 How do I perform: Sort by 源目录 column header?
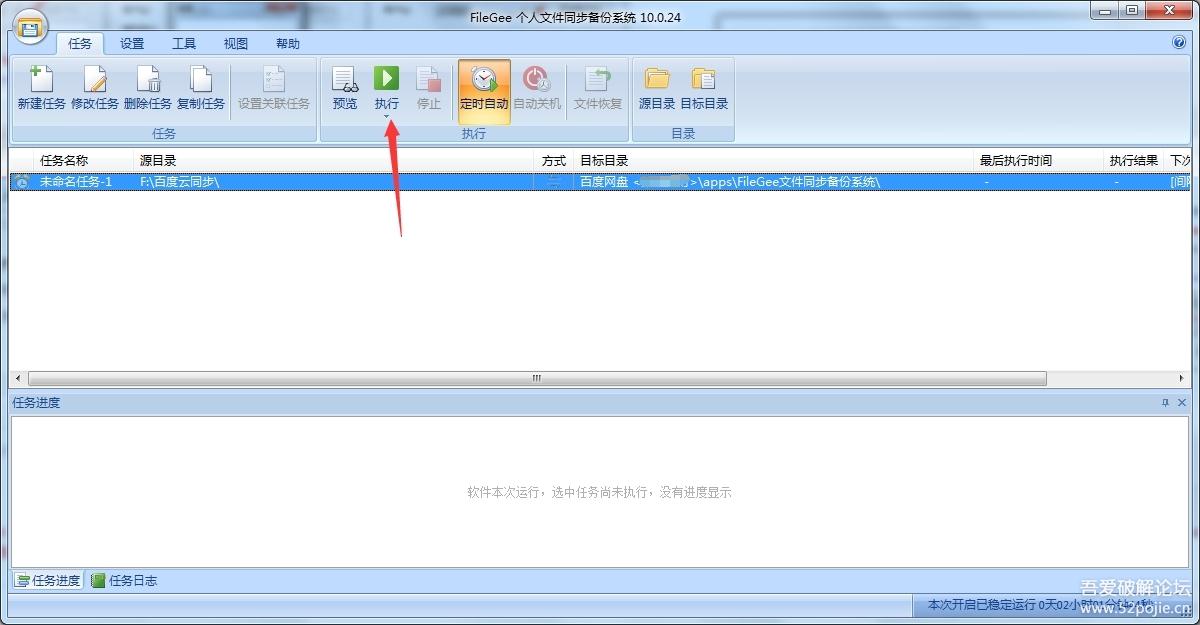click(x=335, y=161)
